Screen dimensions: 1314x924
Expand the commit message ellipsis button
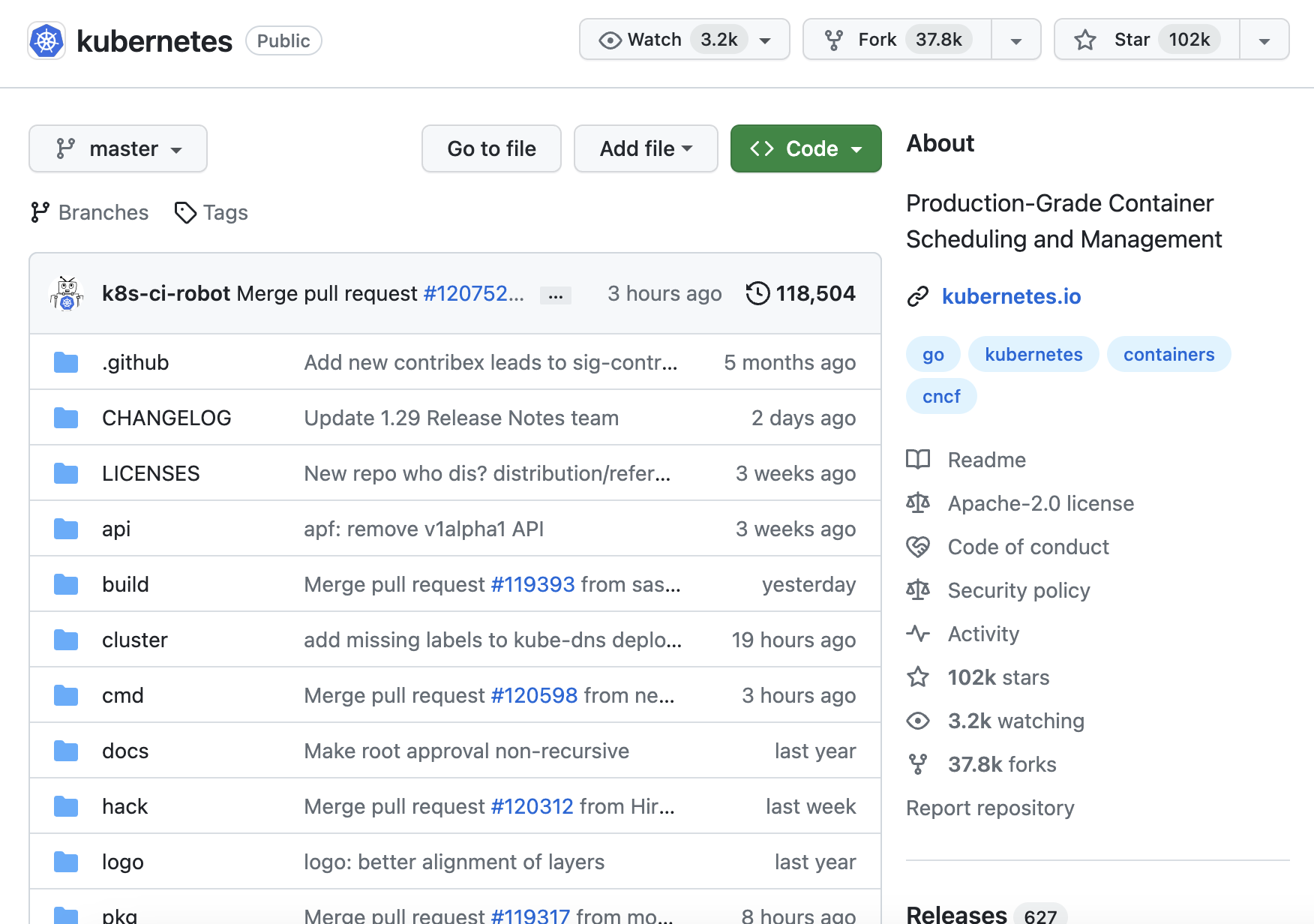(556, 295)
